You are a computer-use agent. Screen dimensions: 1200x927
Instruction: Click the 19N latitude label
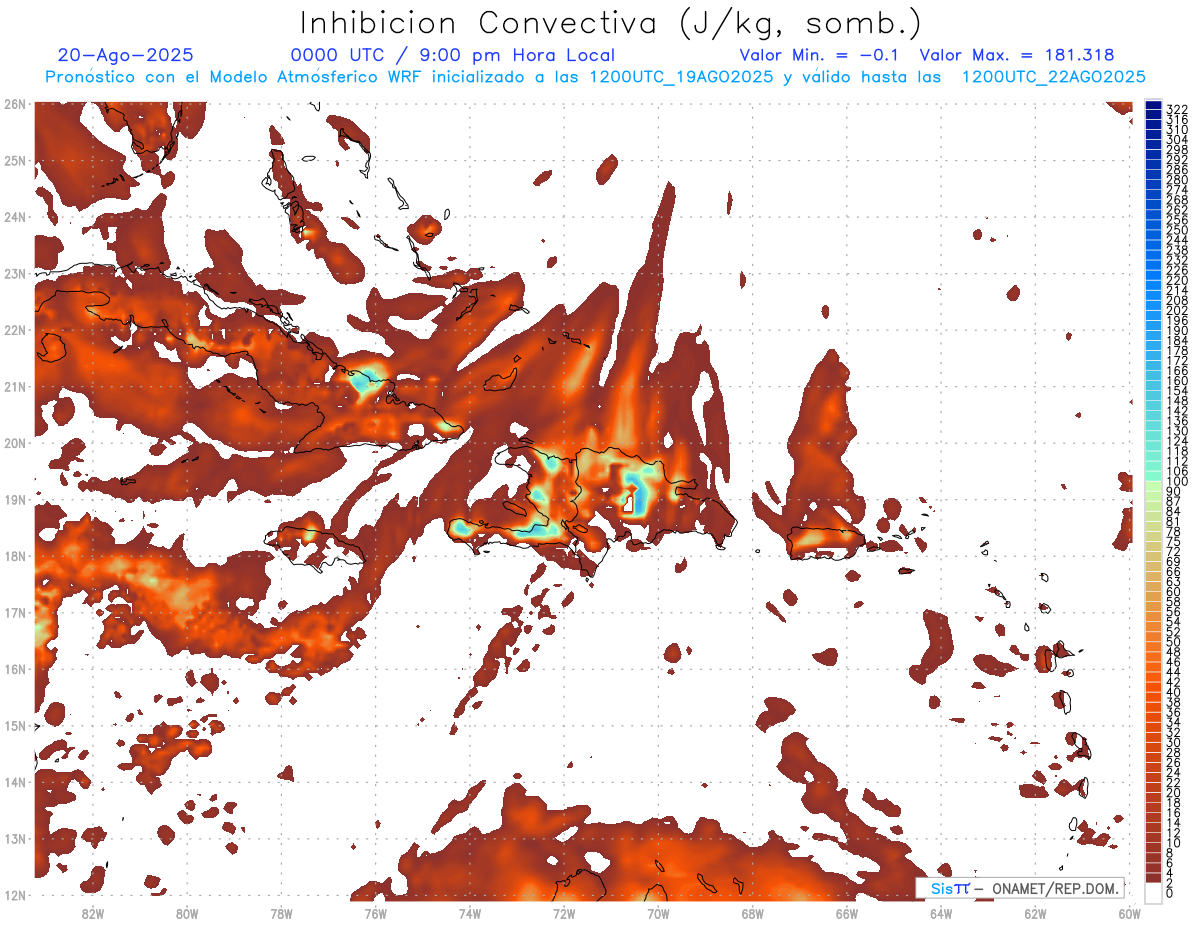15,499
